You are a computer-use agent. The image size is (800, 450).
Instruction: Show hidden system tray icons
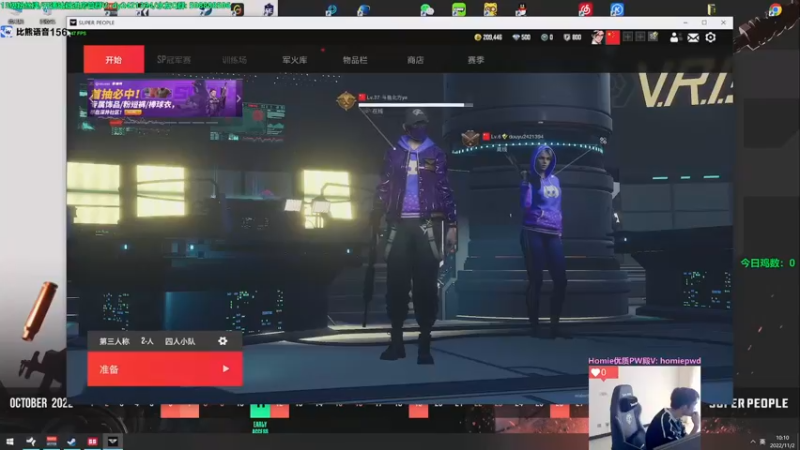coord(753,442)
